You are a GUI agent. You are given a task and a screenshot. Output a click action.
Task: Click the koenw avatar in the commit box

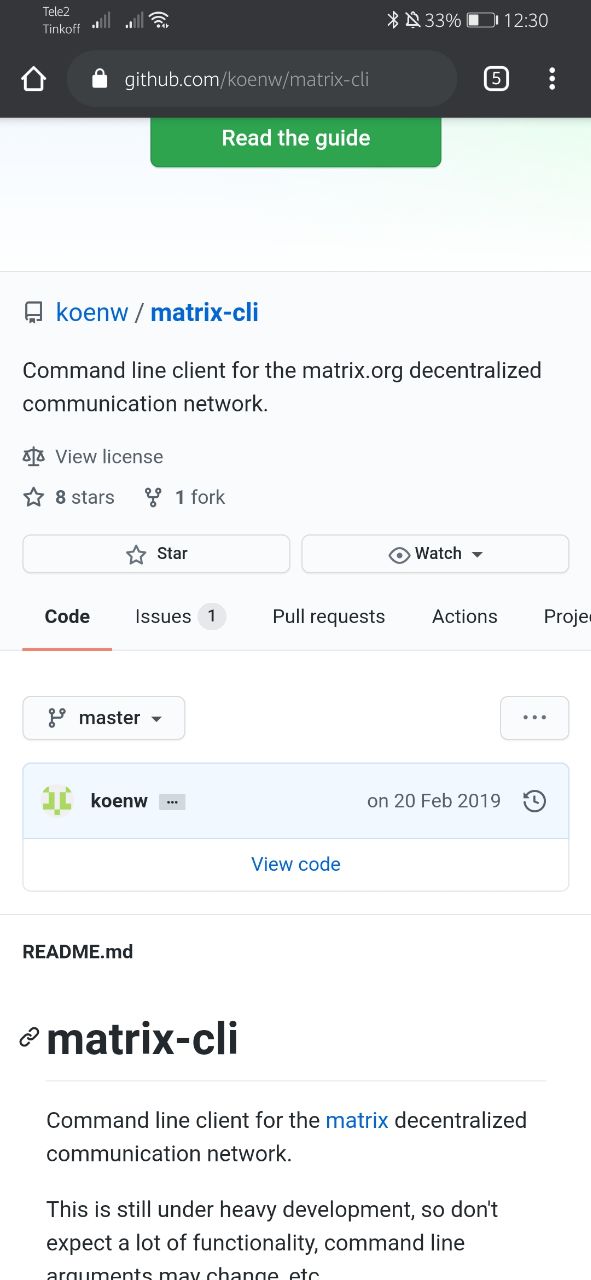tap(57, 801)
